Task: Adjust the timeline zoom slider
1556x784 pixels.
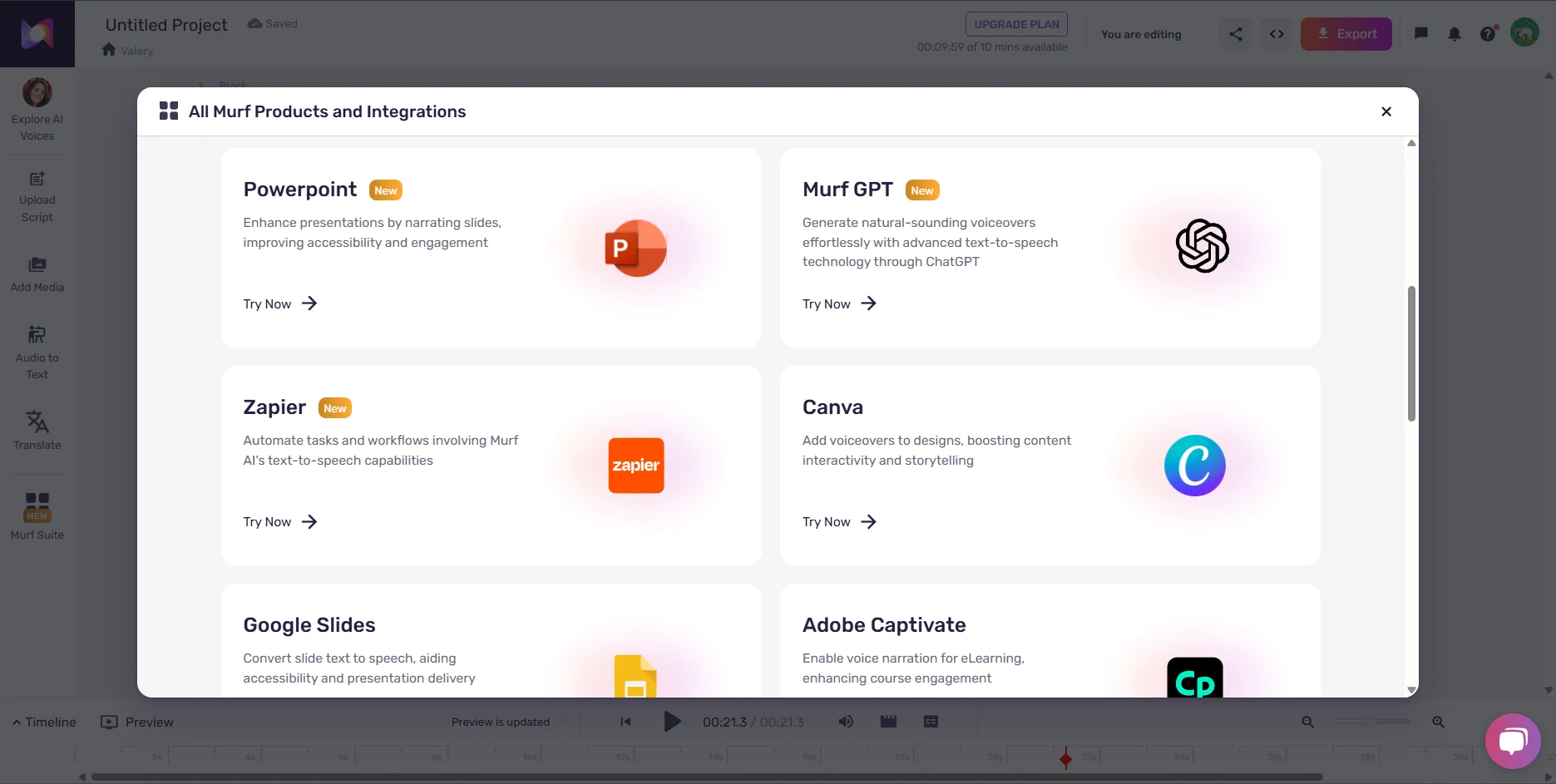Action: pos(1373,722)
